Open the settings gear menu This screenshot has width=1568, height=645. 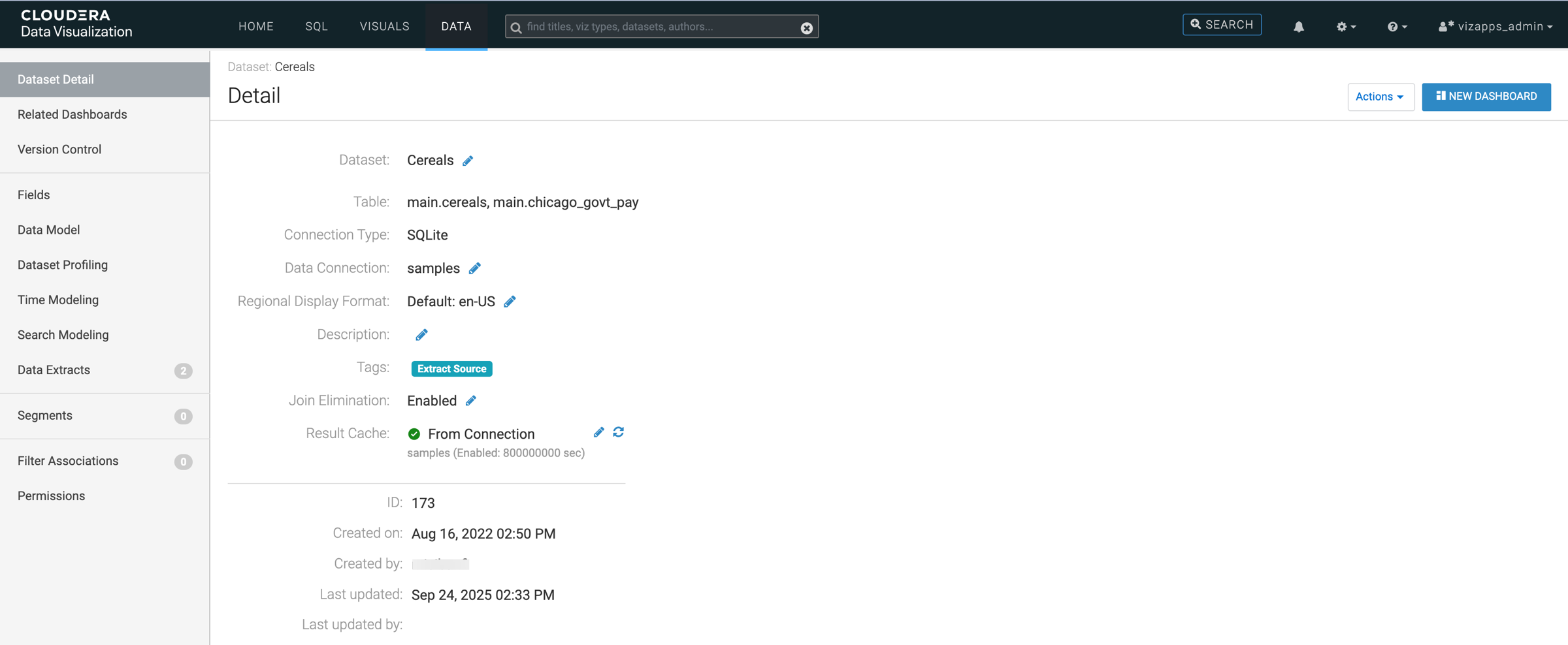pyautogui.click(x=1345, y=27)
